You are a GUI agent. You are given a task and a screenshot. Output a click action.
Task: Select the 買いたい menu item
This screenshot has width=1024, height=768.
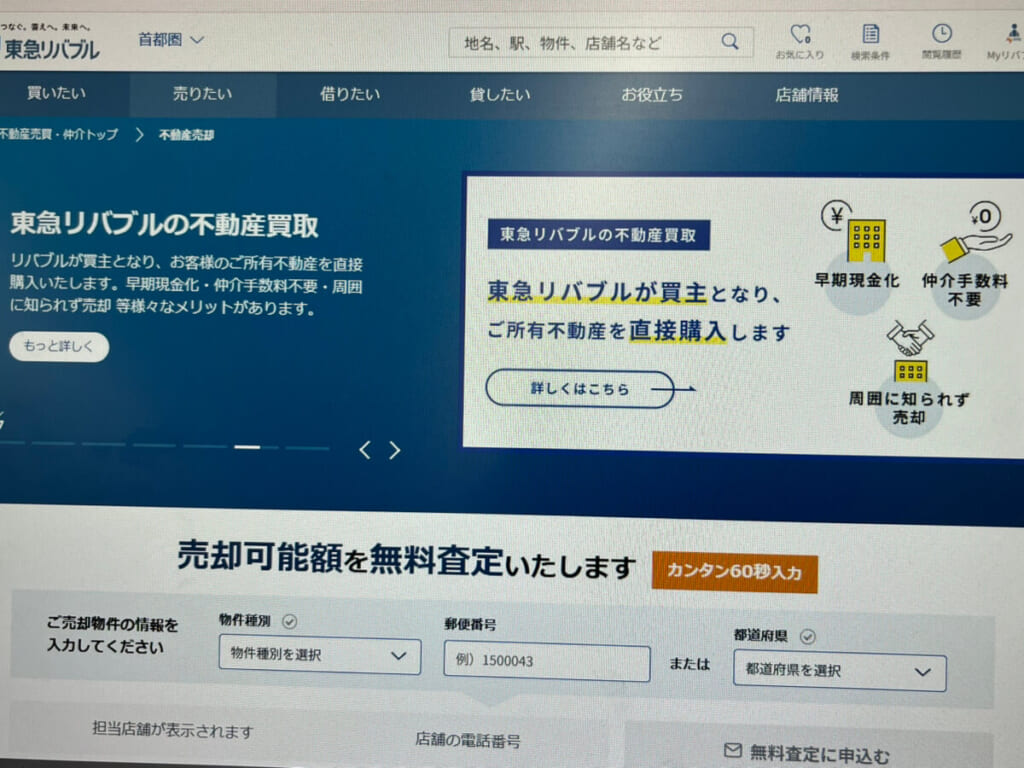[56, 93]
